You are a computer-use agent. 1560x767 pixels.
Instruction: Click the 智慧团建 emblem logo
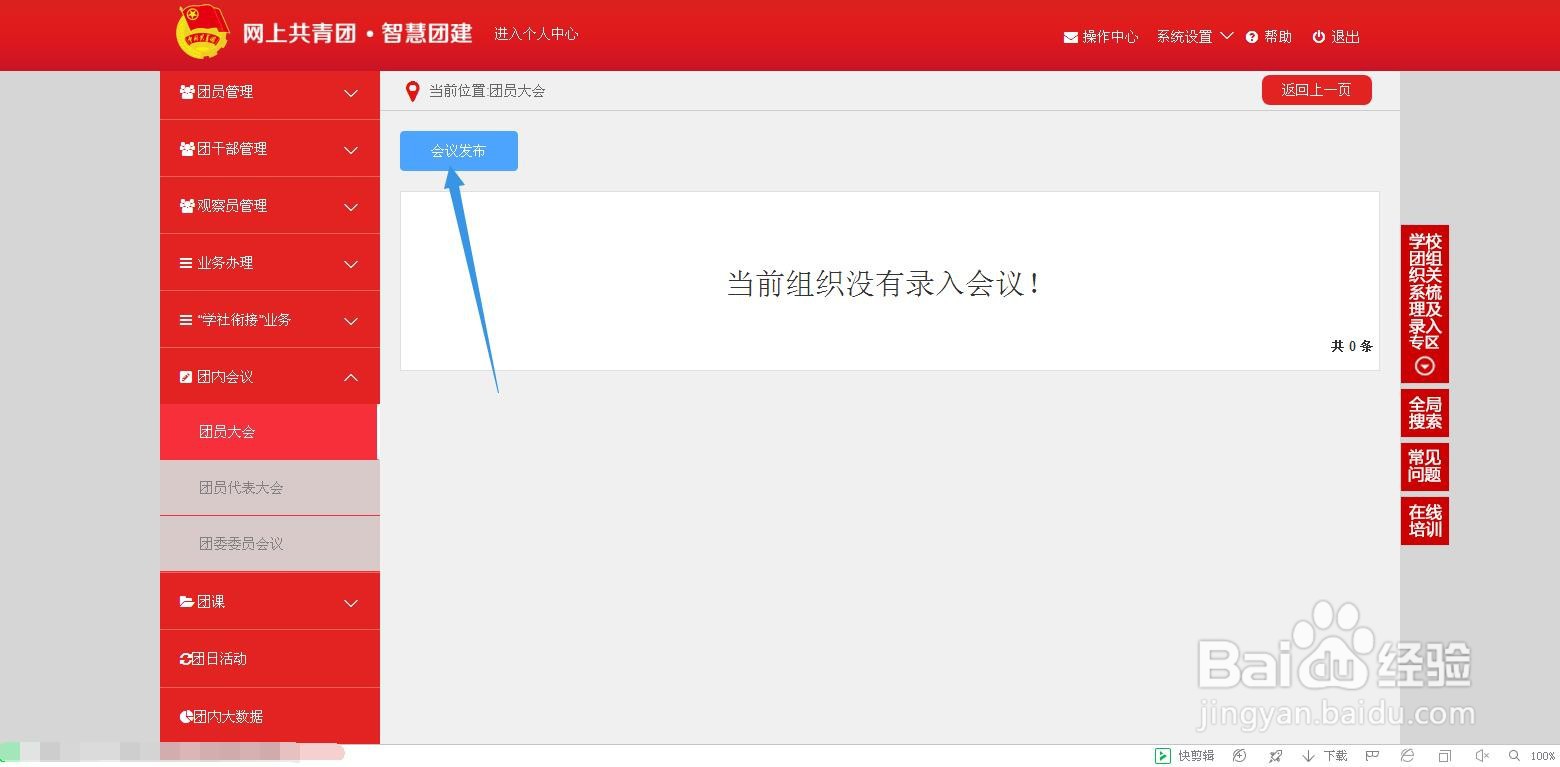tap(202, 31)
